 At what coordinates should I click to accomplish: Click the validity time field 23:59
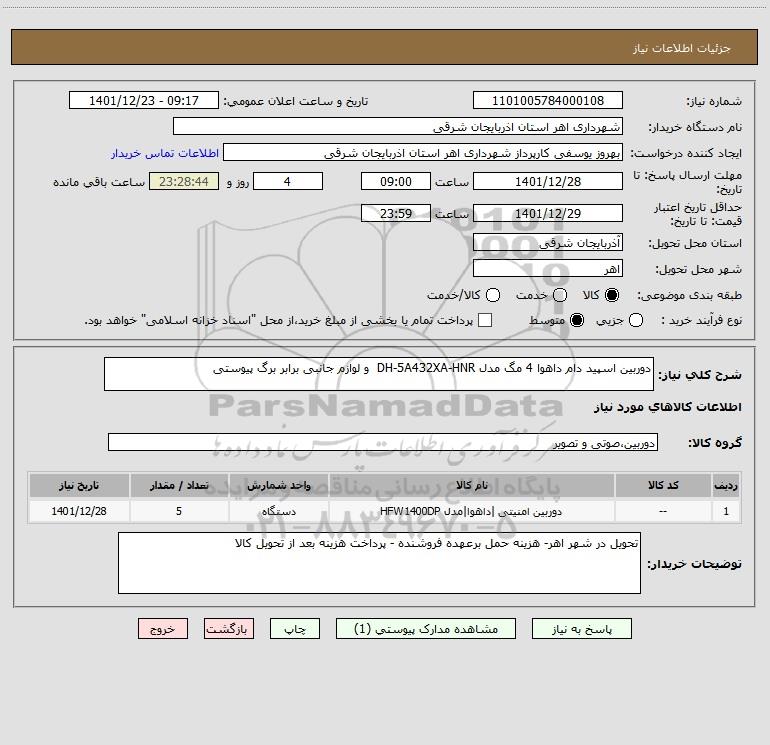pos(396,213)
